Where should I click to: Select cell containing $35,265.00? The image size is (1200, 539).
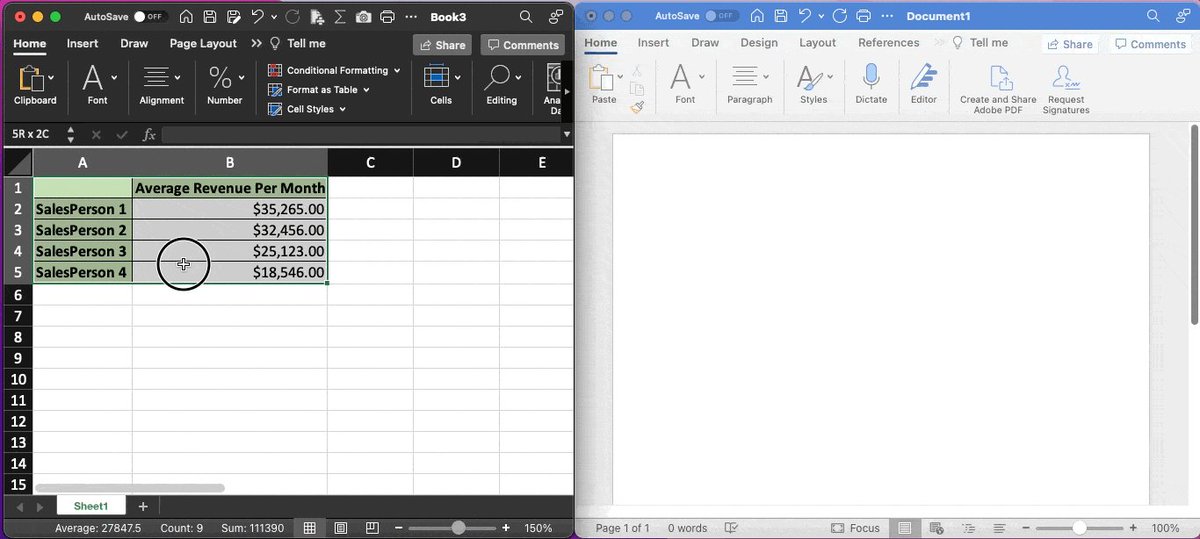click(x=230, y=209)
